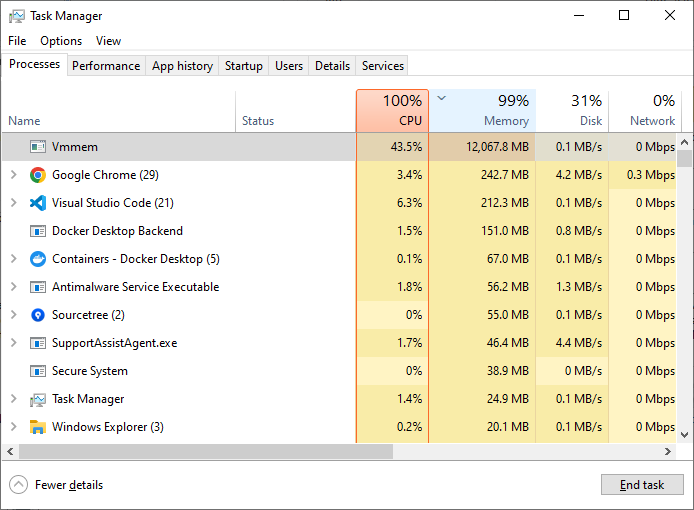Click the End task button
The height and width of the screenshot is (510, 694).
642,485
